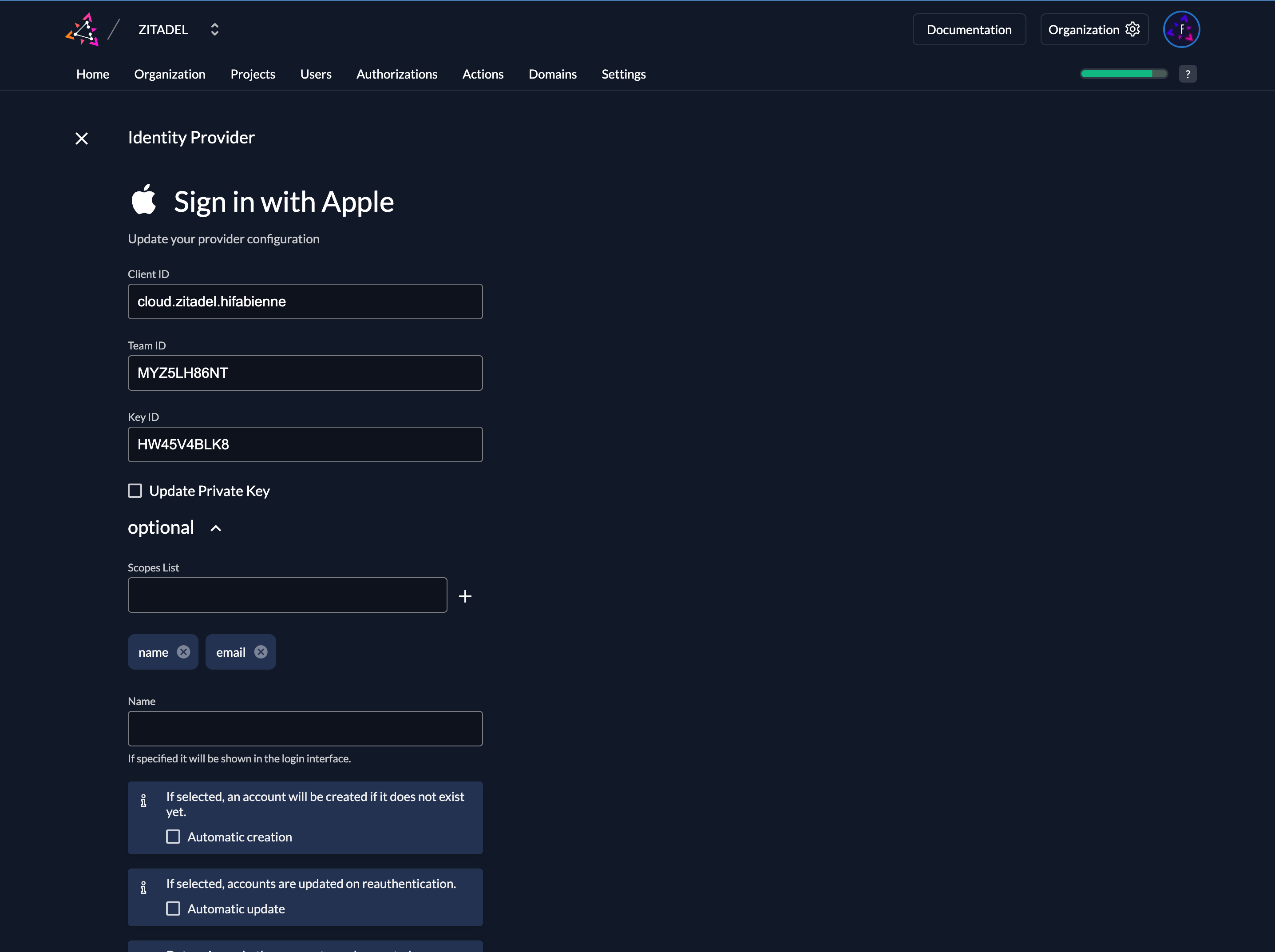Click the green onboarding progress bar
The image size is (1275, 952).
1123,74
